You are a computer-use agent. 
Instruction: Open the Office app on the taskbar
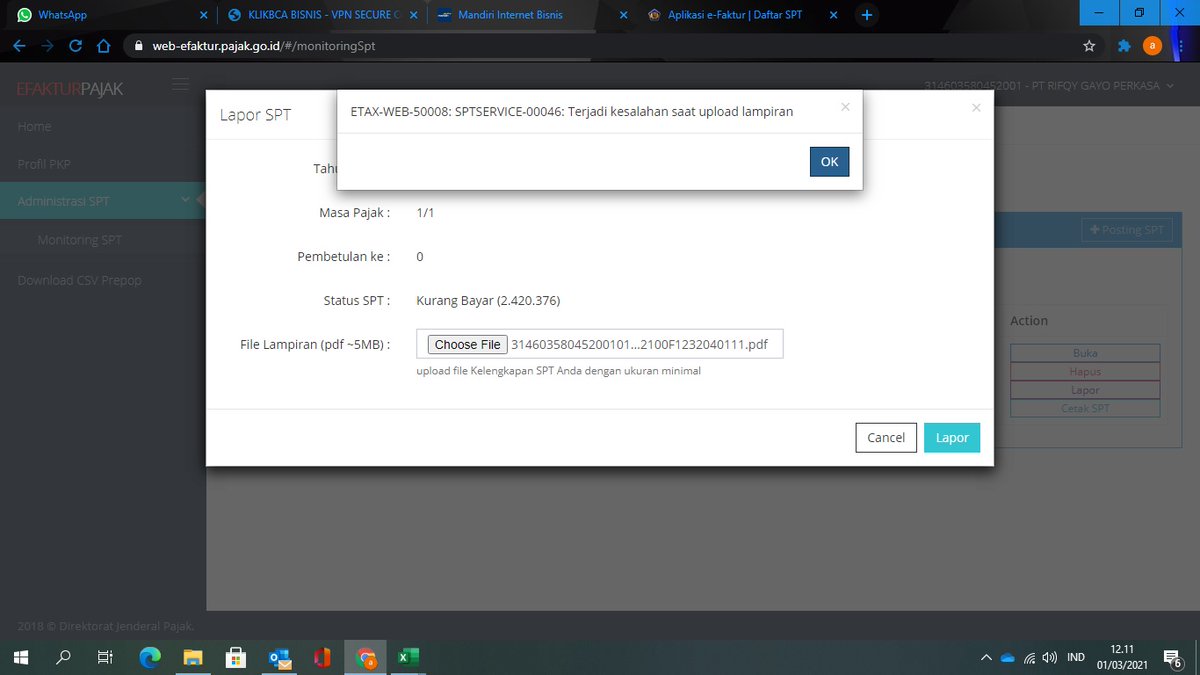(322, 657)
